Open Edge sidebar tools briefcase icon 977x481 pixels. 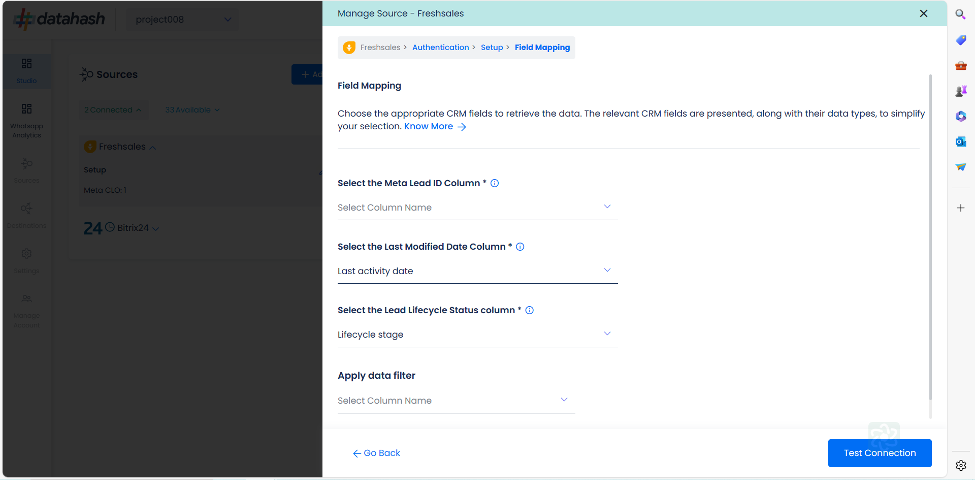961,65
